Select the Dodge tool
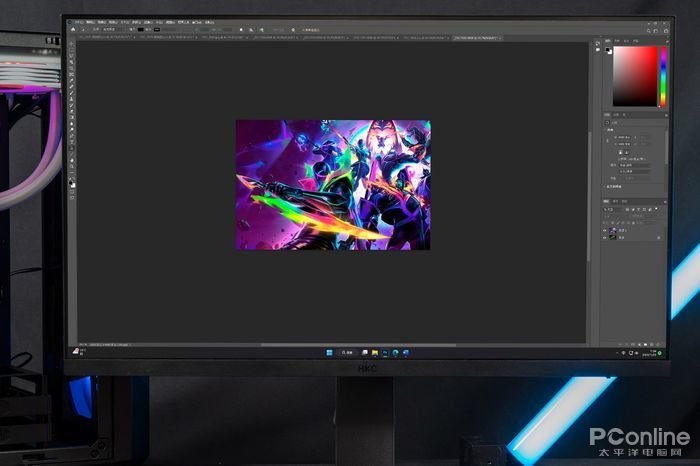The height and width of the screenshot is (466, 700). [x=72, y=130]
